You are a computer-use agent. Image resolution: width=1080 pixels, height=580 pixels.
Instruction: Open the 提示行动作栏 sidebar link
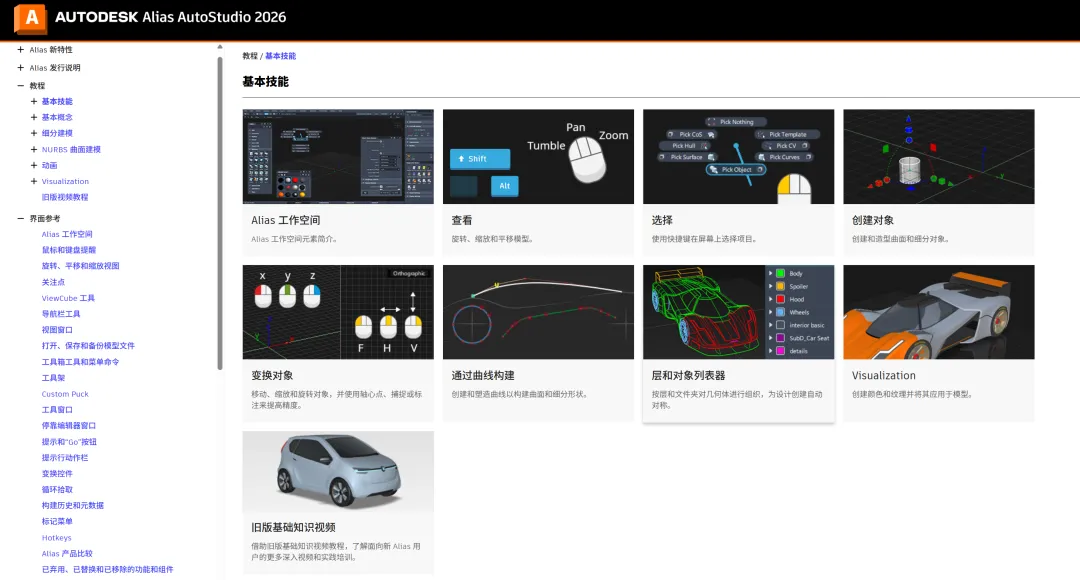pos(65,458)
